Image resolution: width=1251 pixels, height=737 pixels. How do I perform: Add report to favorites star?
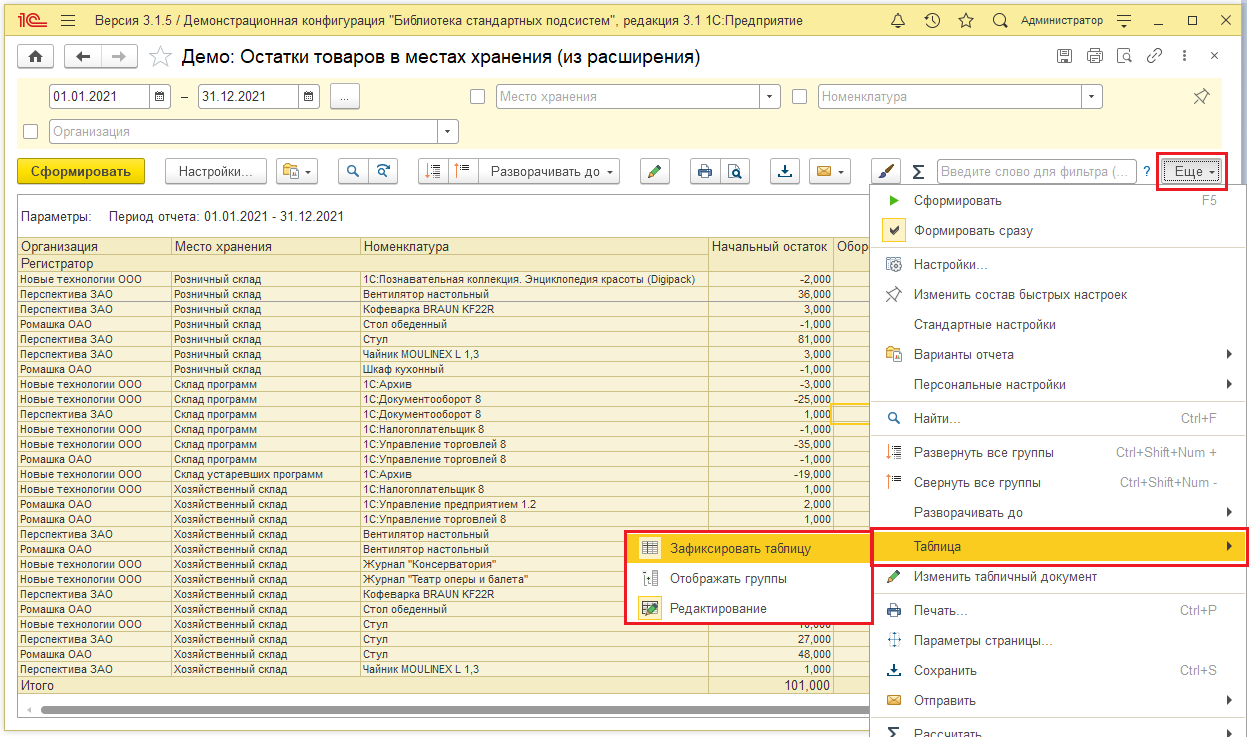159,58
